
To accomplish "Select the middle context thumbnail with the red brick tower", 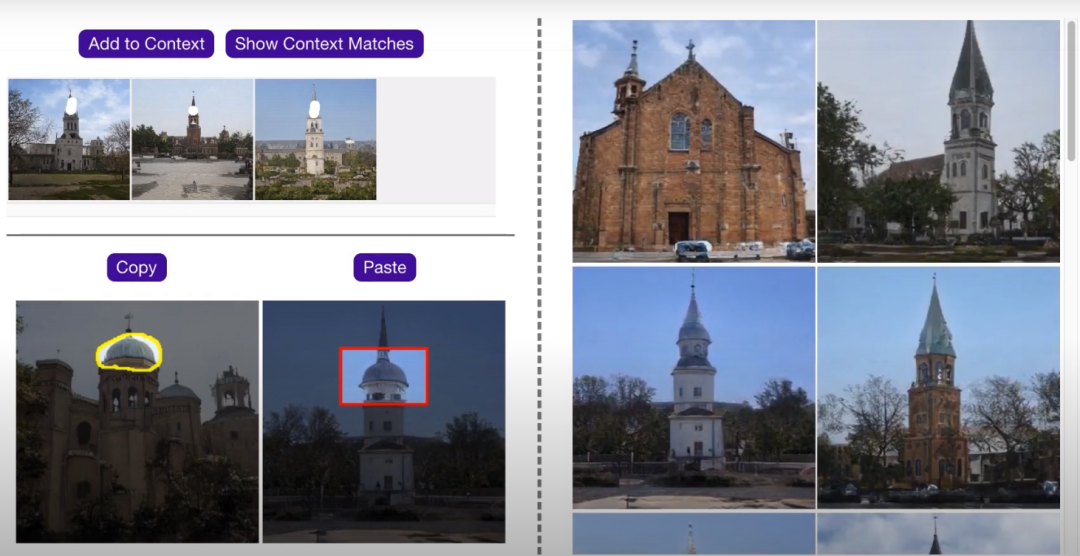I will coord(192,139).
